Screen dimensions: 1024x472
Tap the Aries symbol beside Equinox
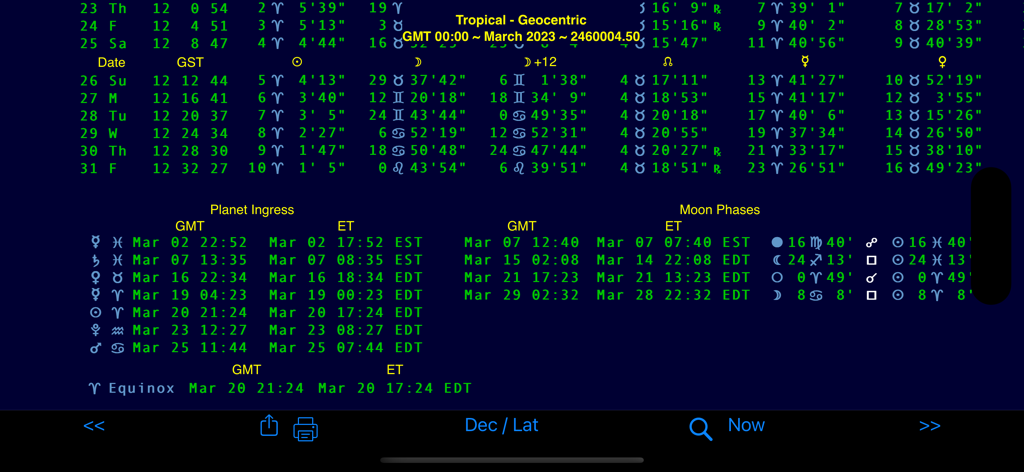pyautogui.click(x=94, y=388)
